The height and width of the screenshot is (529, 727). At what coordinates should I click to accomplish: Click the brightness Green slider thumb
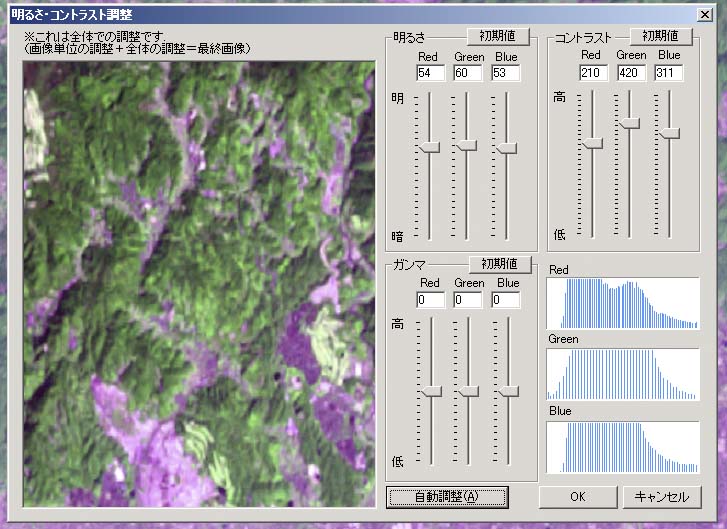(466, 146)
